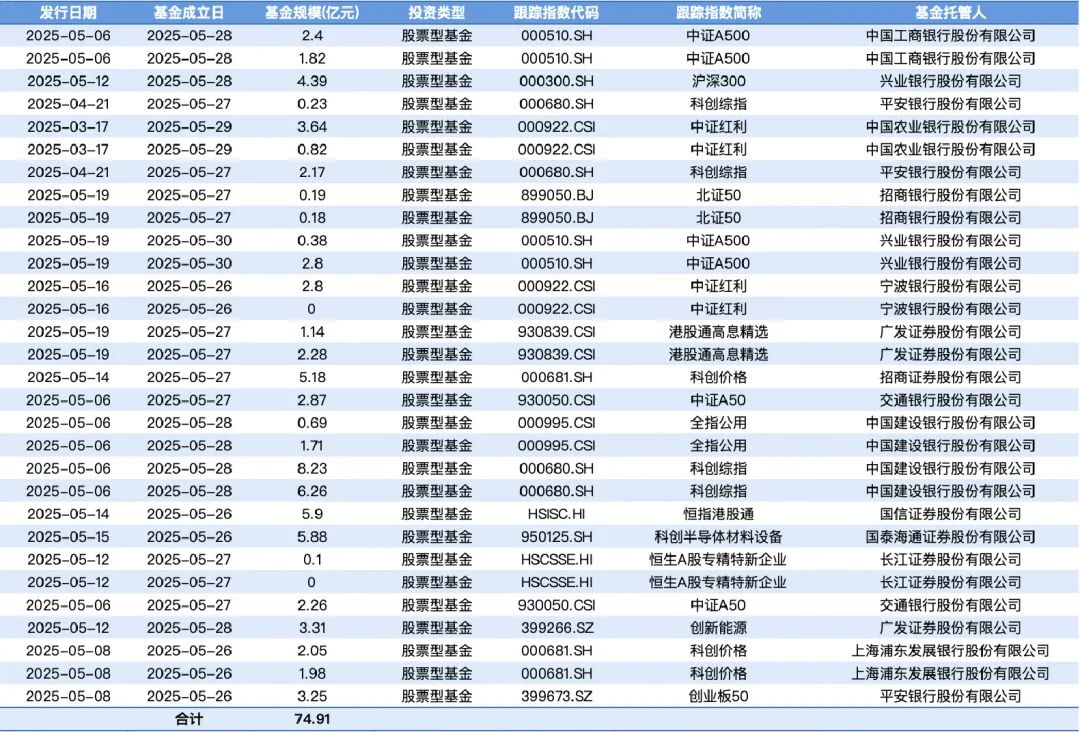Click the 跟踪指数简称 column header
The width and height of the screenshot is (1080, 732).
[x=718, y=12]
